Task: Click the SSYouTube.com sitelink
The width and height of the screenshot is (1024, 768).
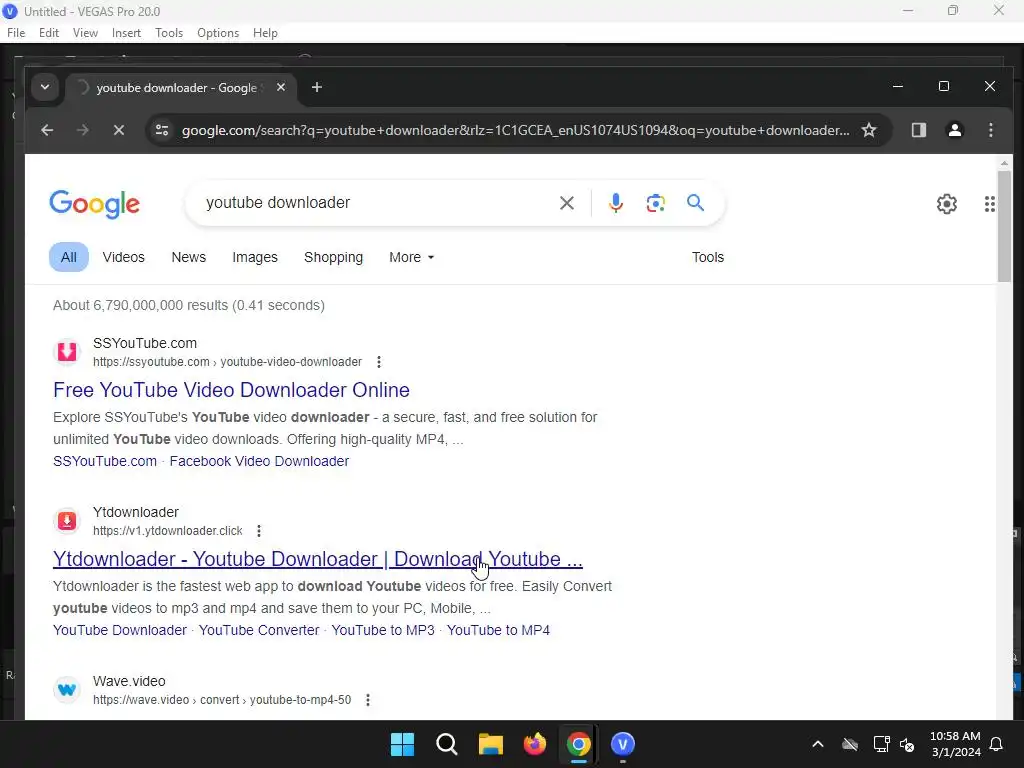Action: click(104, 461)
